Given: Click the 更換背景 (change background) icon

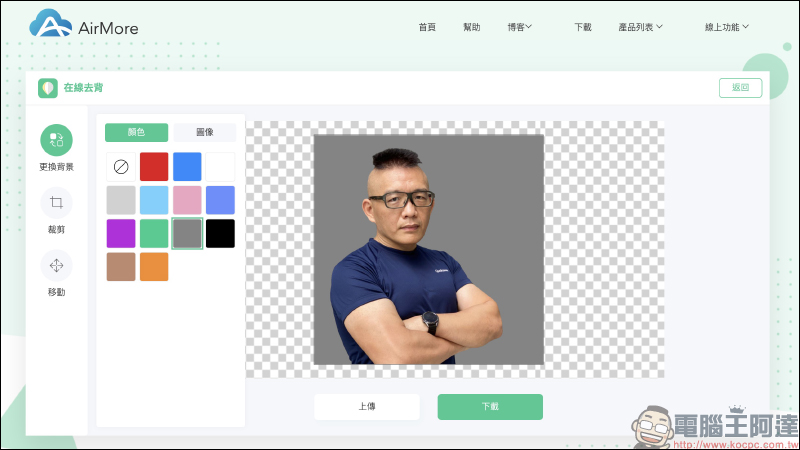Looking at the screenshot, I should pyautogui.click(x=56, y=140).
